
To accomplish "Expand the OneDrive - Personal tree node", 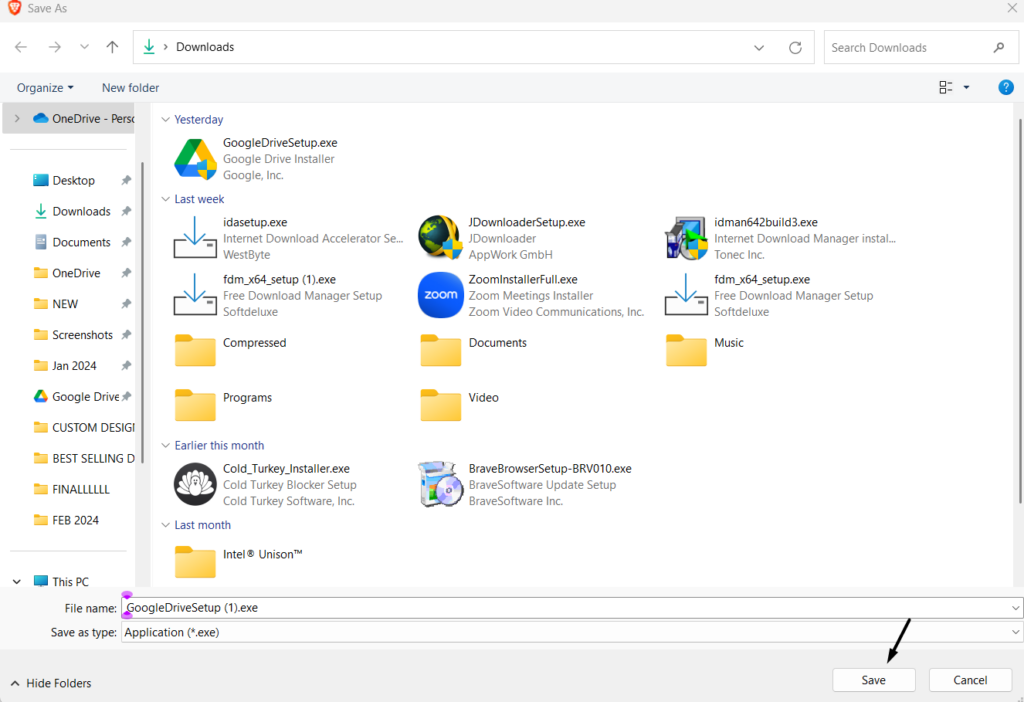I will pyautogui.click(x=17, y=118).
